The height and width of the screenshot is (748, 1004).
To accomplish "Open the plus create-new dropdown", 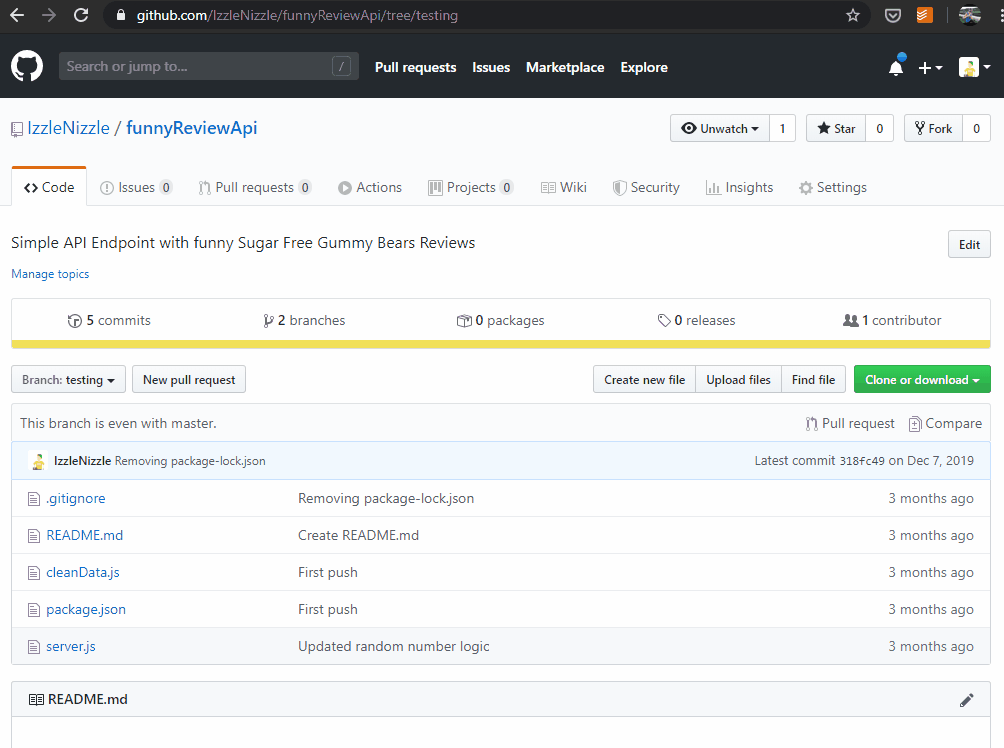I will tap(930, 67).
